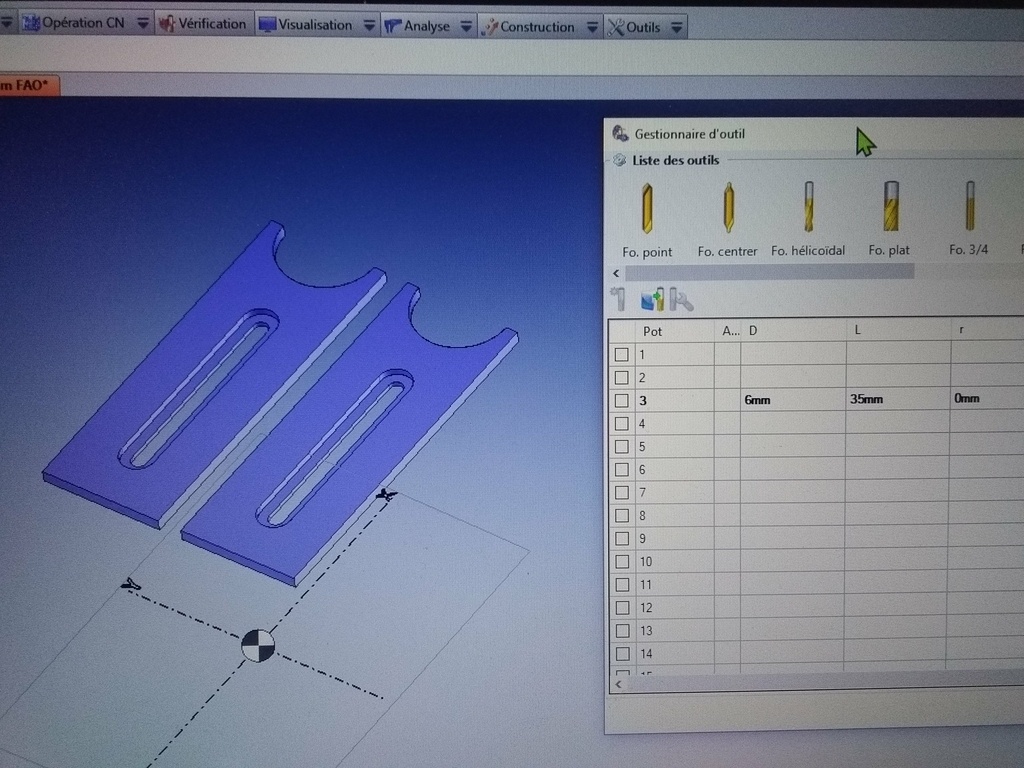Select pot row number 14
Image resolution: width=1024 pixels, height=768 pixels.
click(x=647, y=654)
